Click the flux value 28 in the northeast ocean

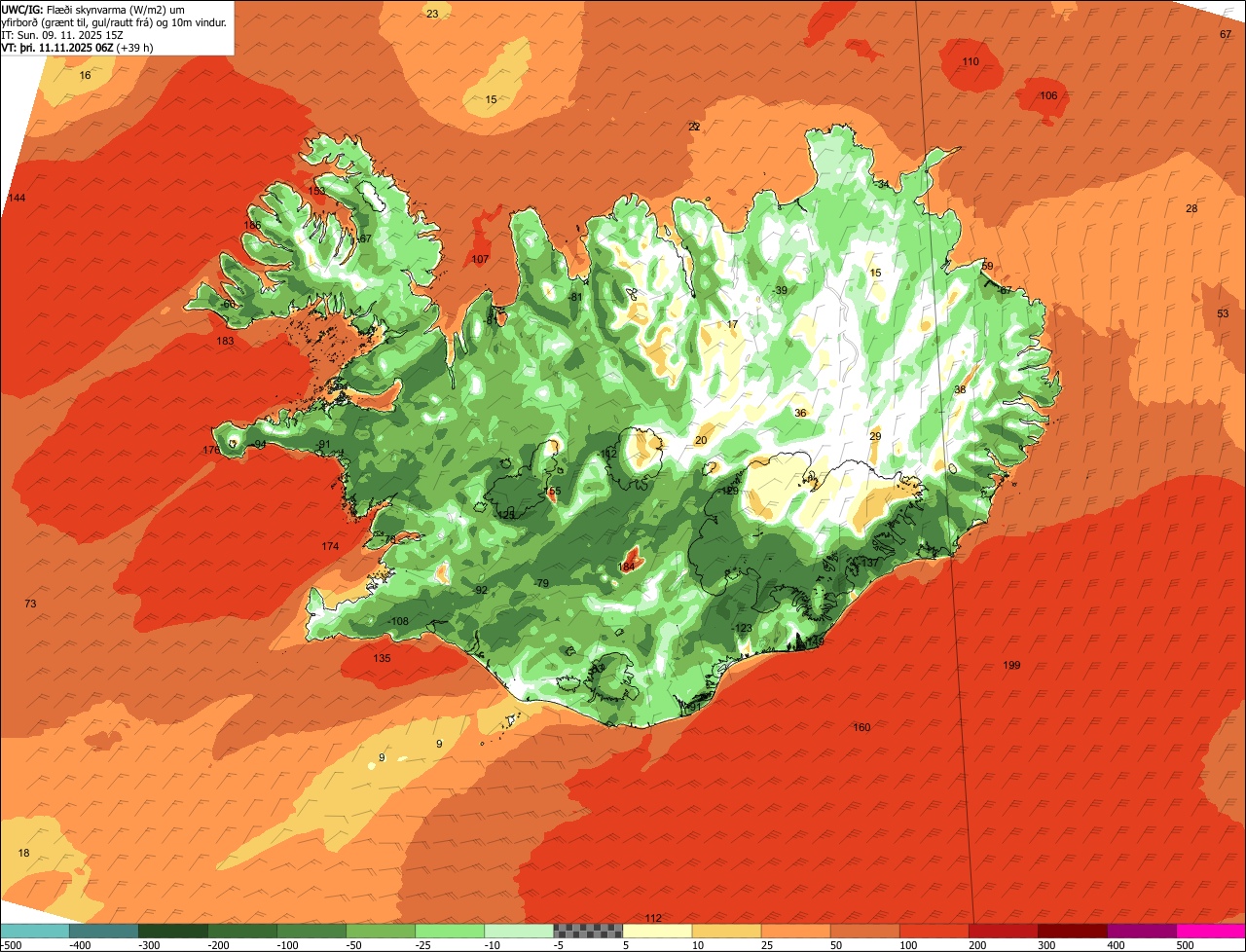point(1191,209)
